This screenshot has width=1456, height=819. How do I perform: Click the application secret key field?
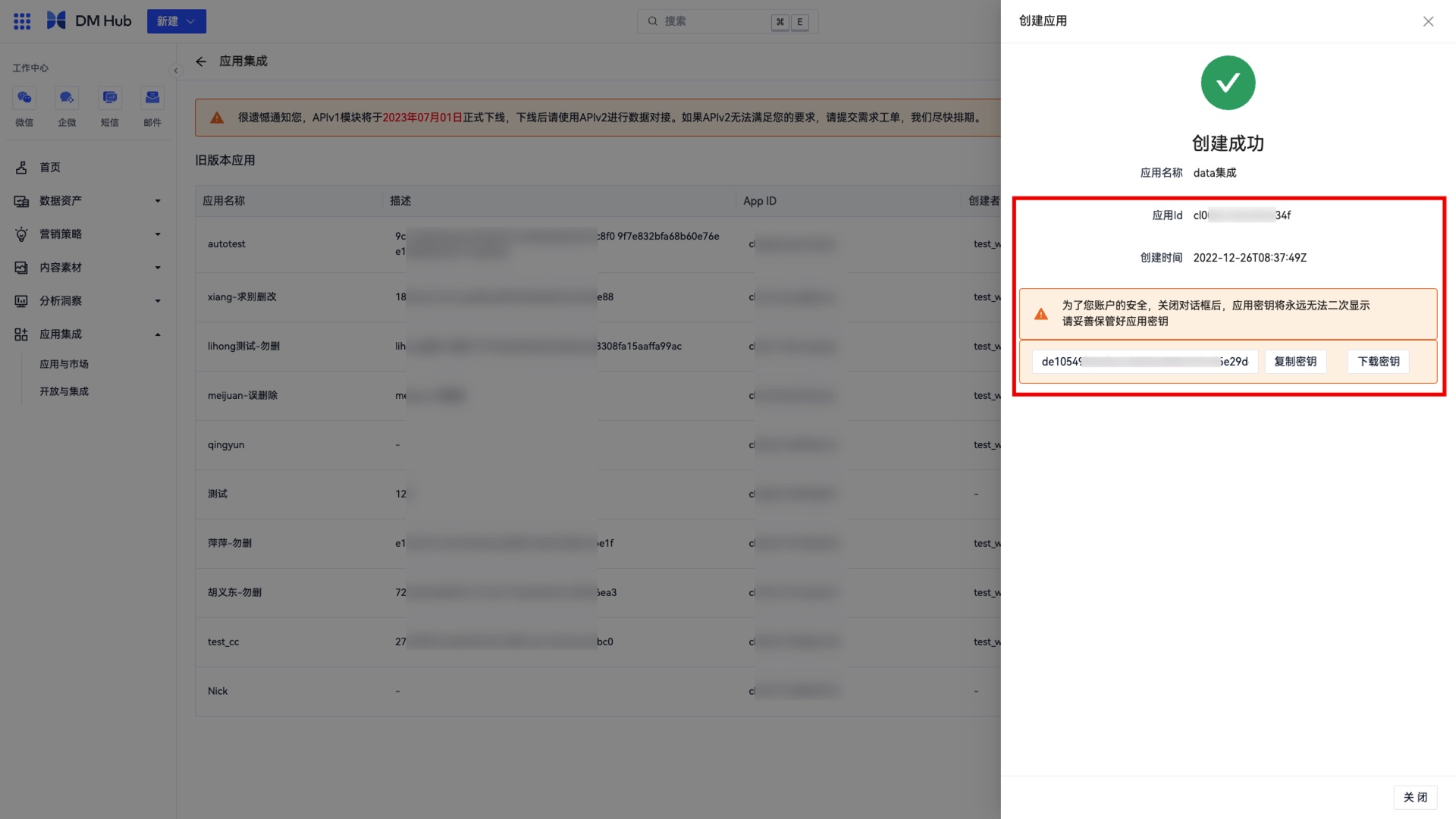[x=1144, y=362]
